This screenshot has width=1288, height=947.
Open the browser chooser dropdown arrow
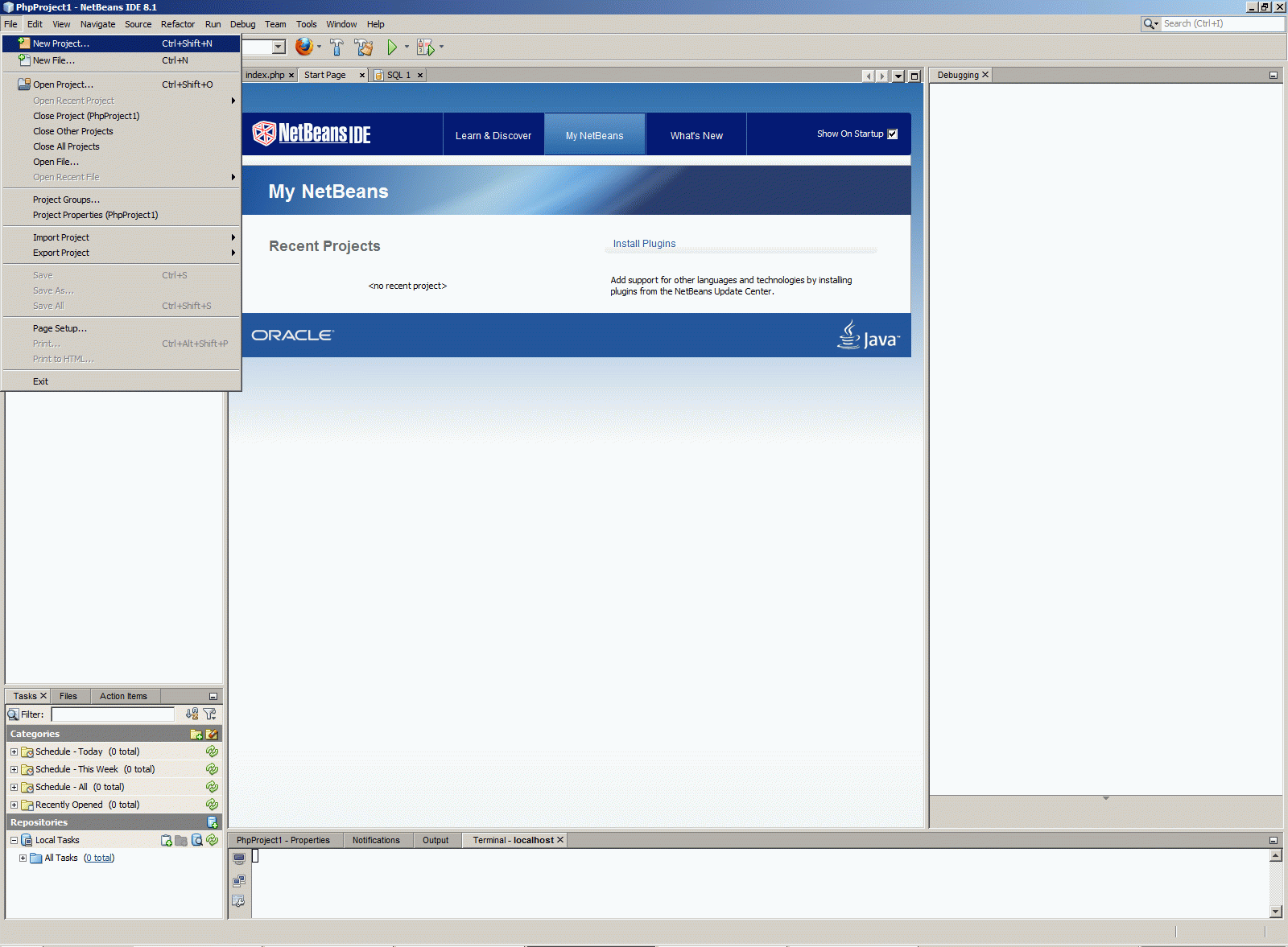[319, 47]
